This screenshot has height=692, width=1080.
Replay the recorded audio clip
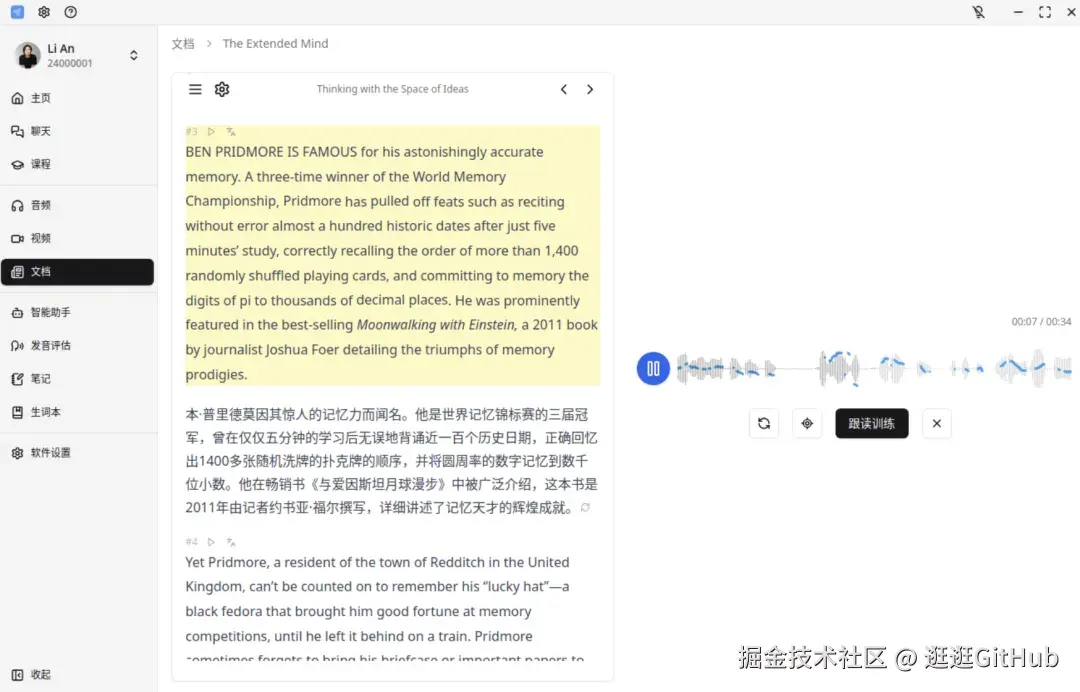[x=764, y=423]
